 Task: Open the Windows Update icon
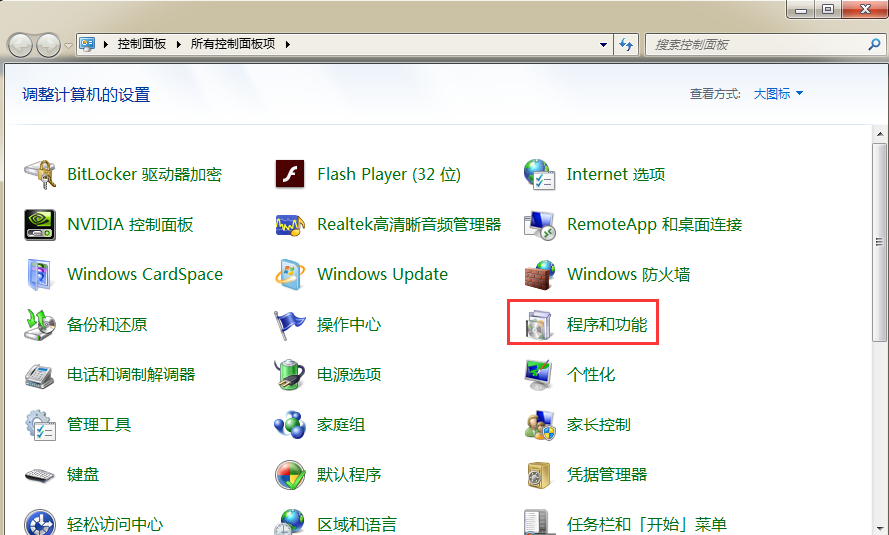click(290, 275)
